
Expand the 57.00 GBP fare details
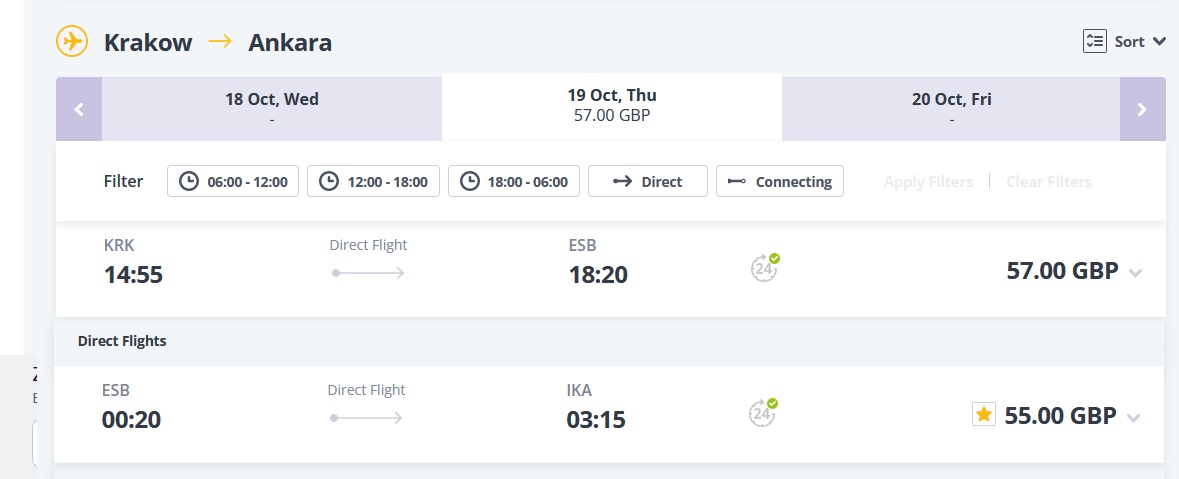1135,273
